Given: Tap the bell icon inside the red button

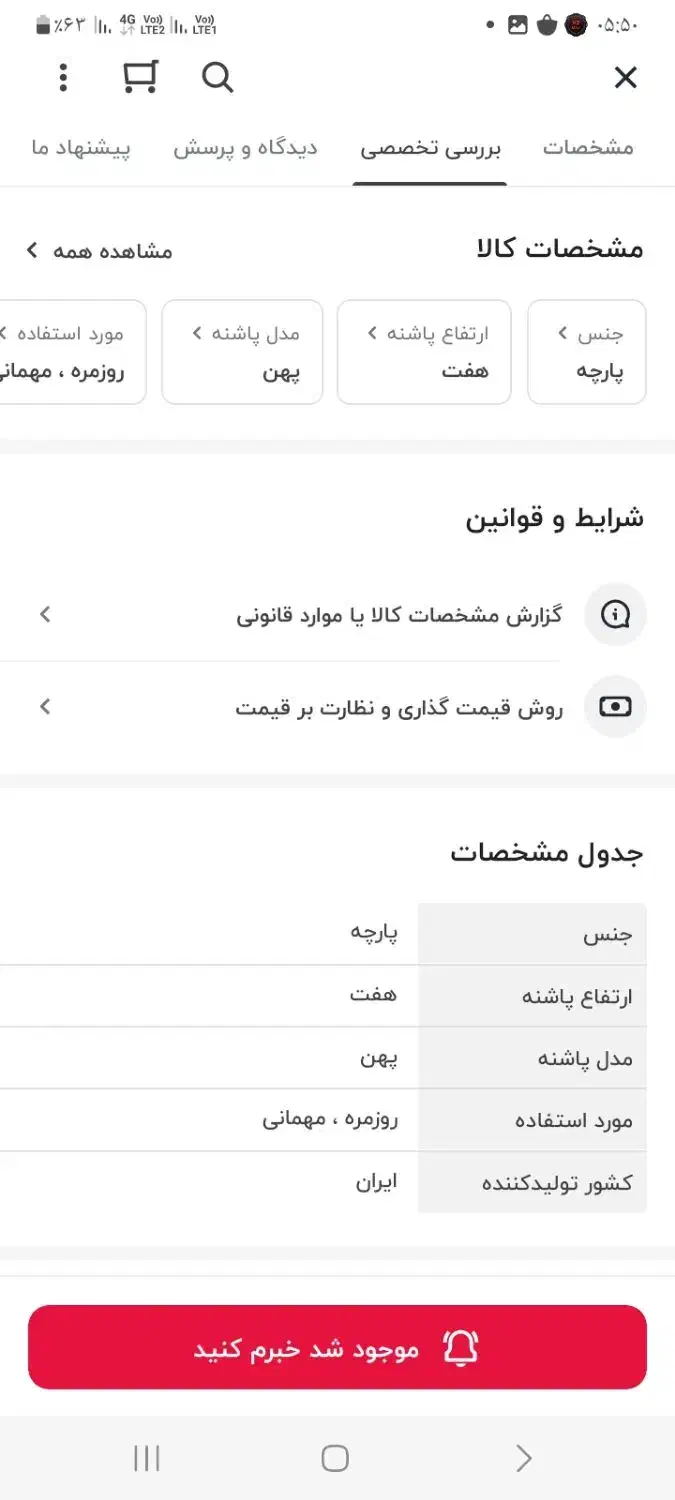Looking at the screenshot, I should (460, 1347).
